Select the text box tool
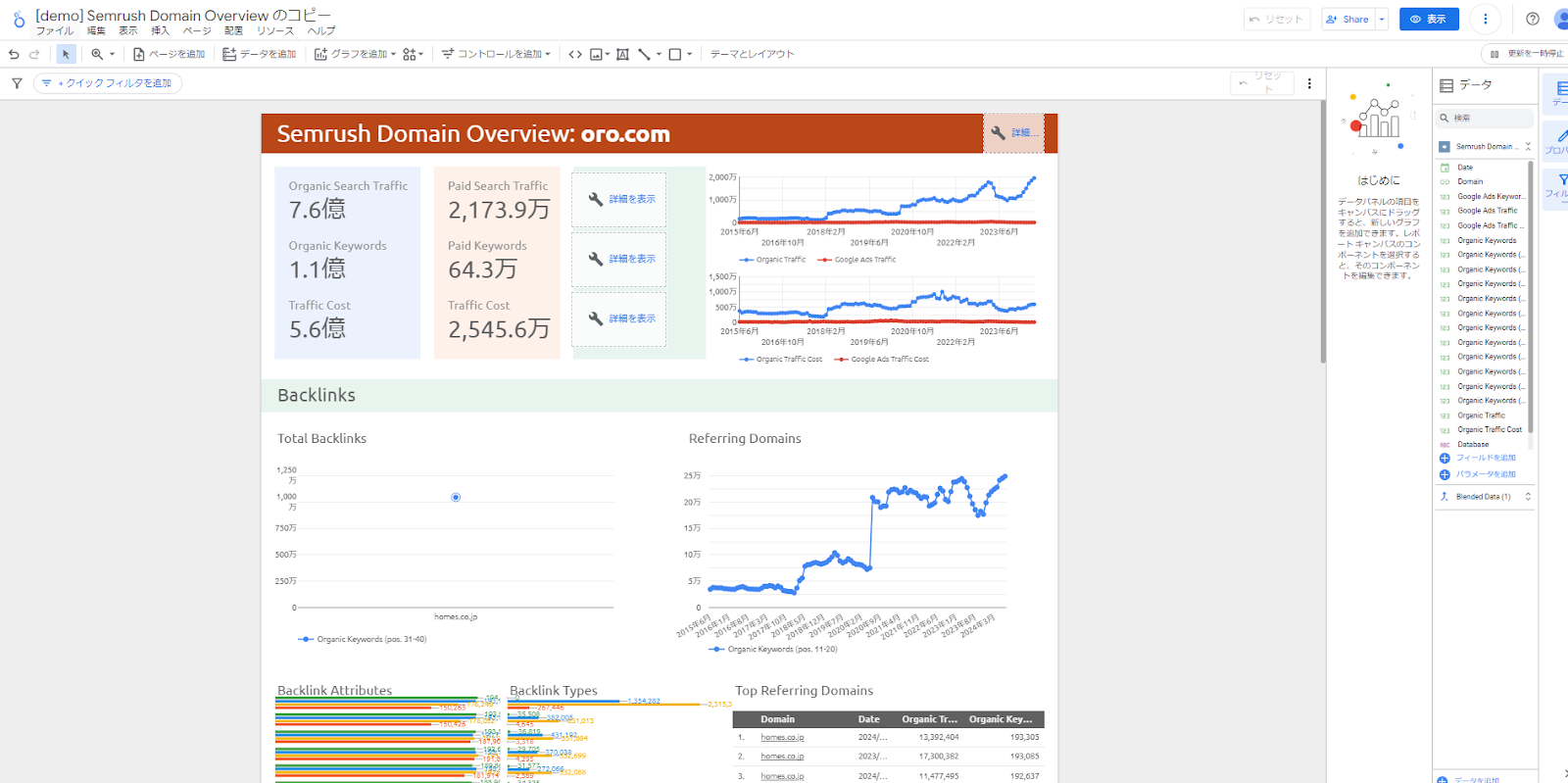1568x783 pixels. pyautogui.click(x=622, y=54)
